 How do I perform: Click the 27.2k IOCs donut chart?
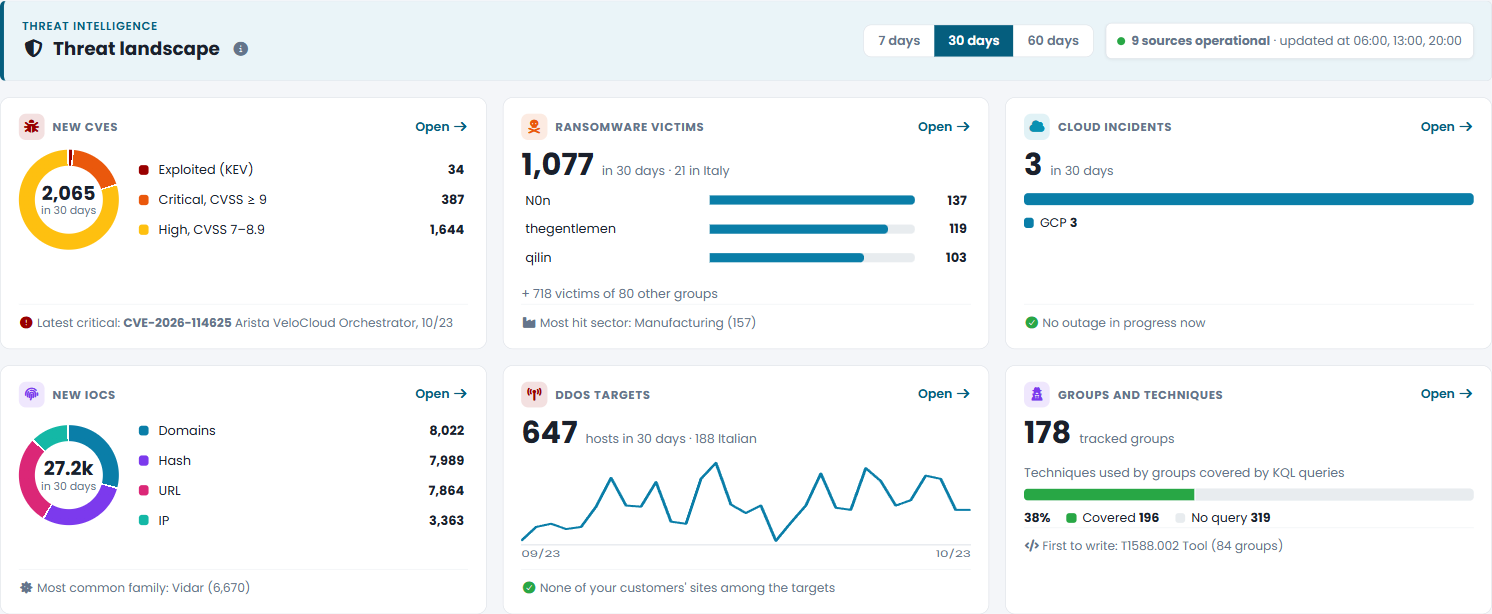68,475
